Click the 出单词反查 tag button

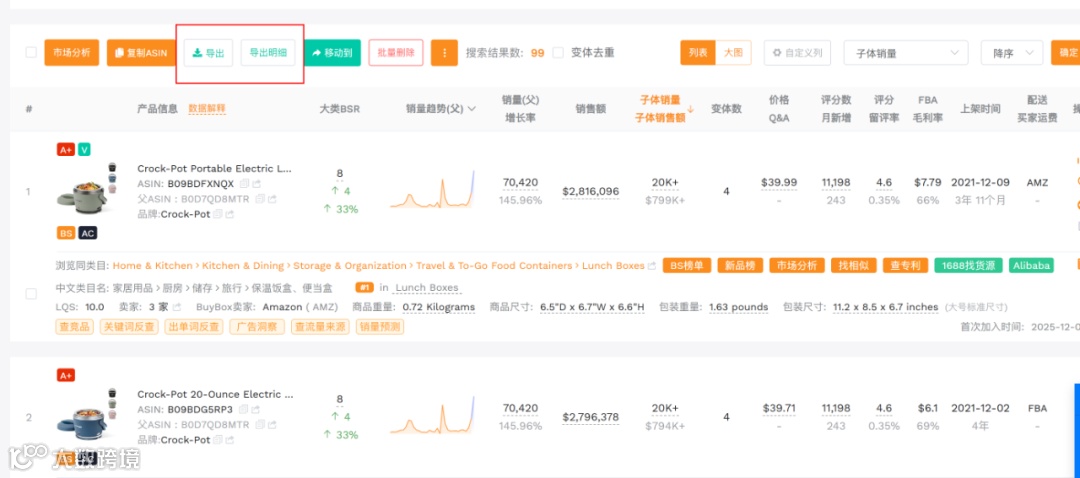coord(194,326)
